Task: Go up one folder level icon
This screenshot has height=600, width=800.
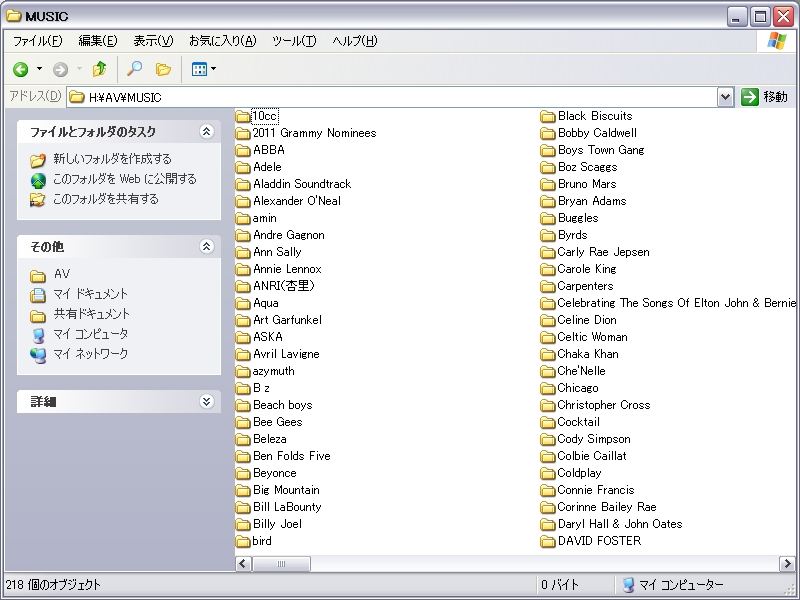Action: pos(99,69)
